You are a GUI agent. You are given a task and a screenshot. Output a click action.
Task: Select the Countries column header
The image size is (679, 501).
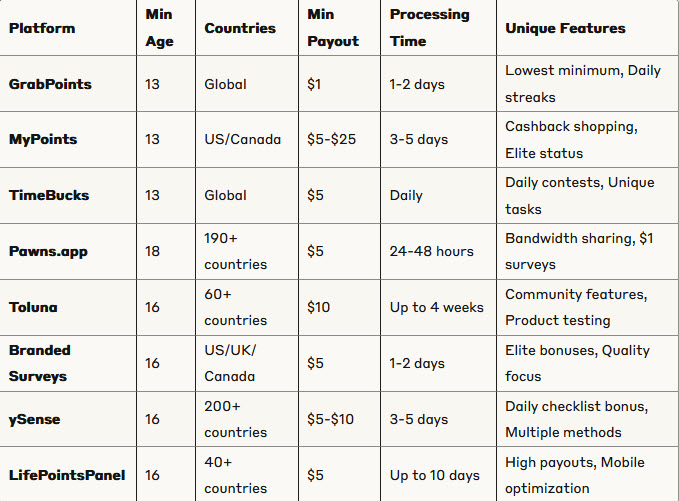[x=240, y=28]
